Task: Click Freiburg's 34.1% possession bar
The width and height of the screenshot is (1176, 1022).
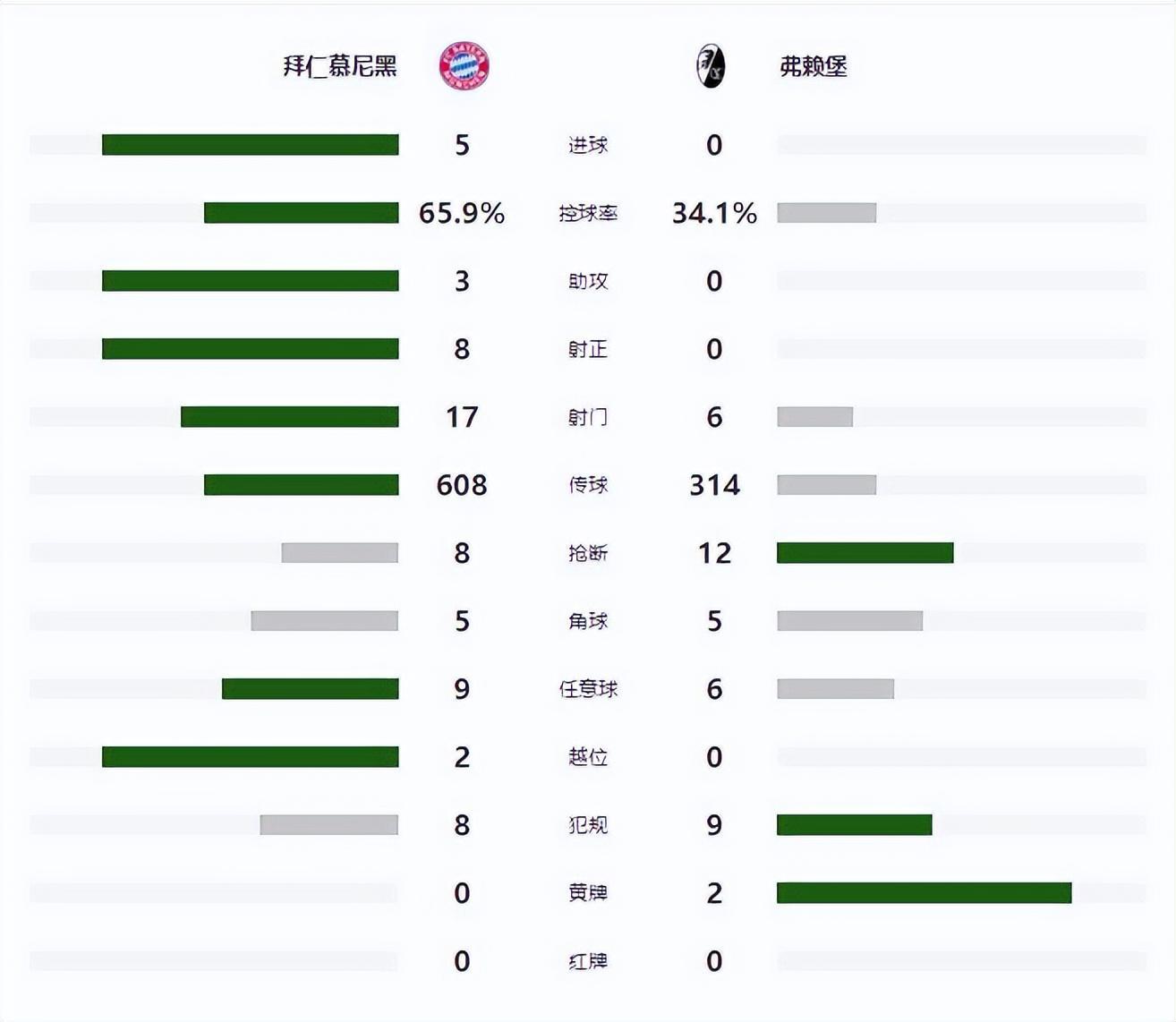Action: pos(826,212)
